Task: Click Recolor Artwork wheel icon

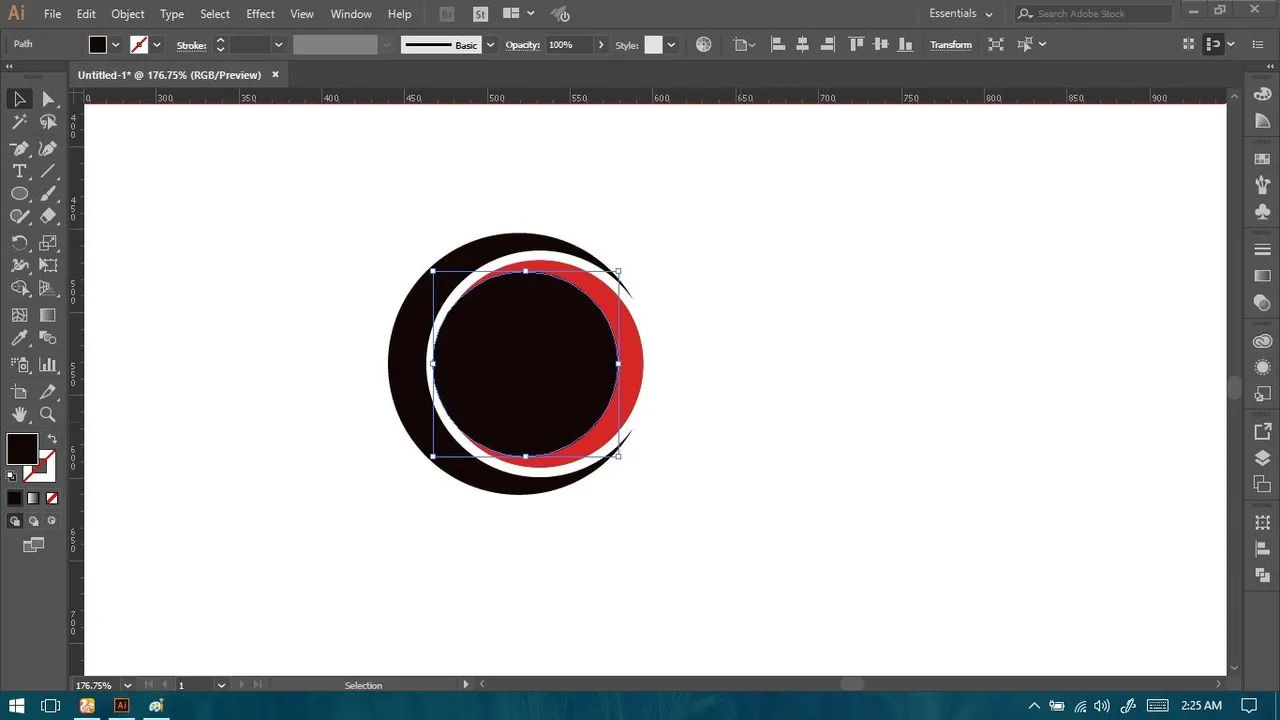Action: point(704,45)
